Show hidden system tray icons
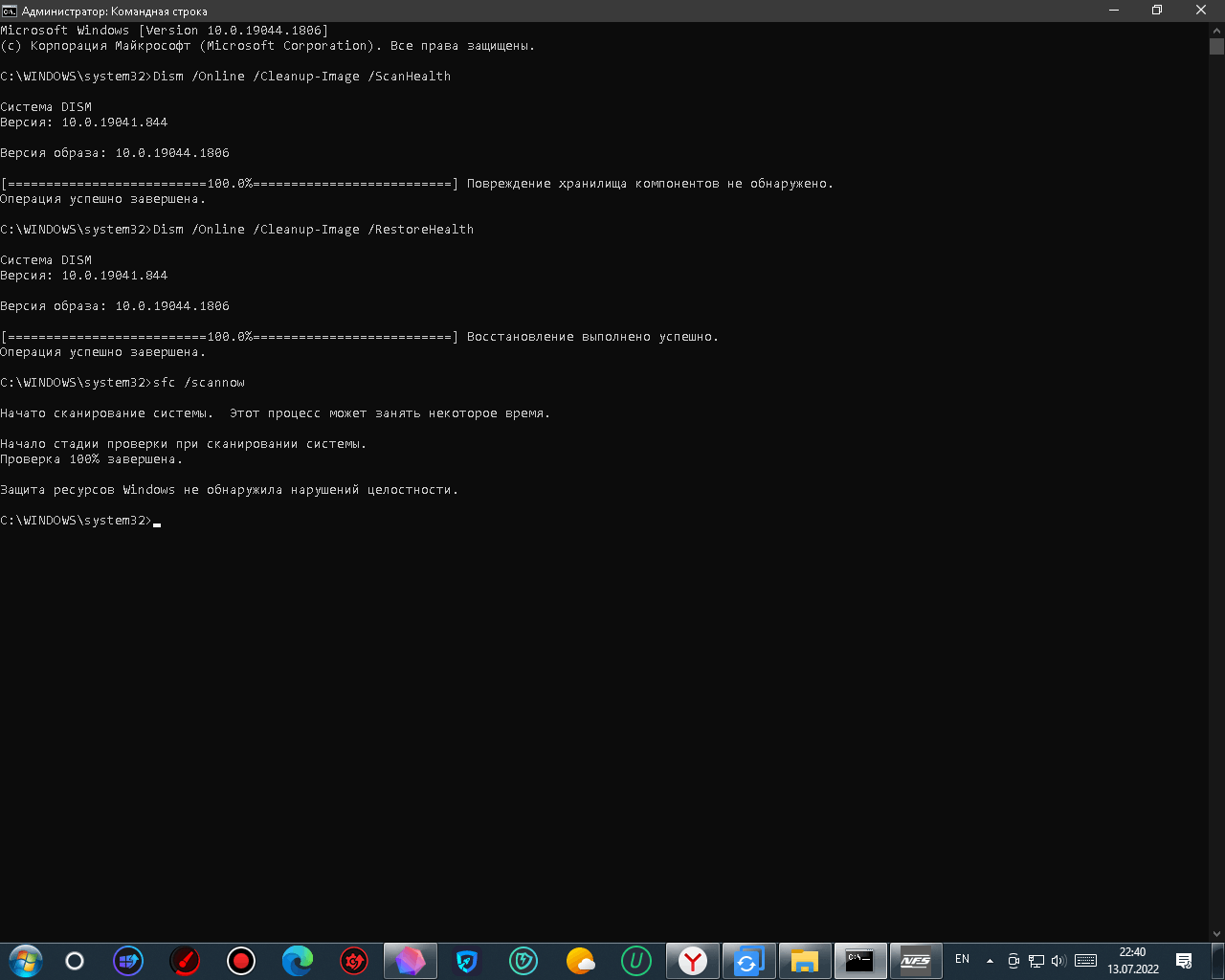Image resolution: width=1225 pixels, height=980 pixels. [990, 961]
